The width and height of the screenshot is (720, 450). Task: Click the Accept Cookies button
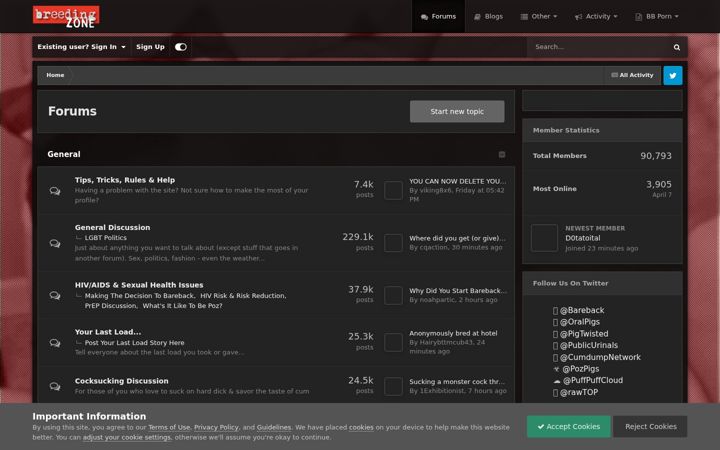pos(568,427)
